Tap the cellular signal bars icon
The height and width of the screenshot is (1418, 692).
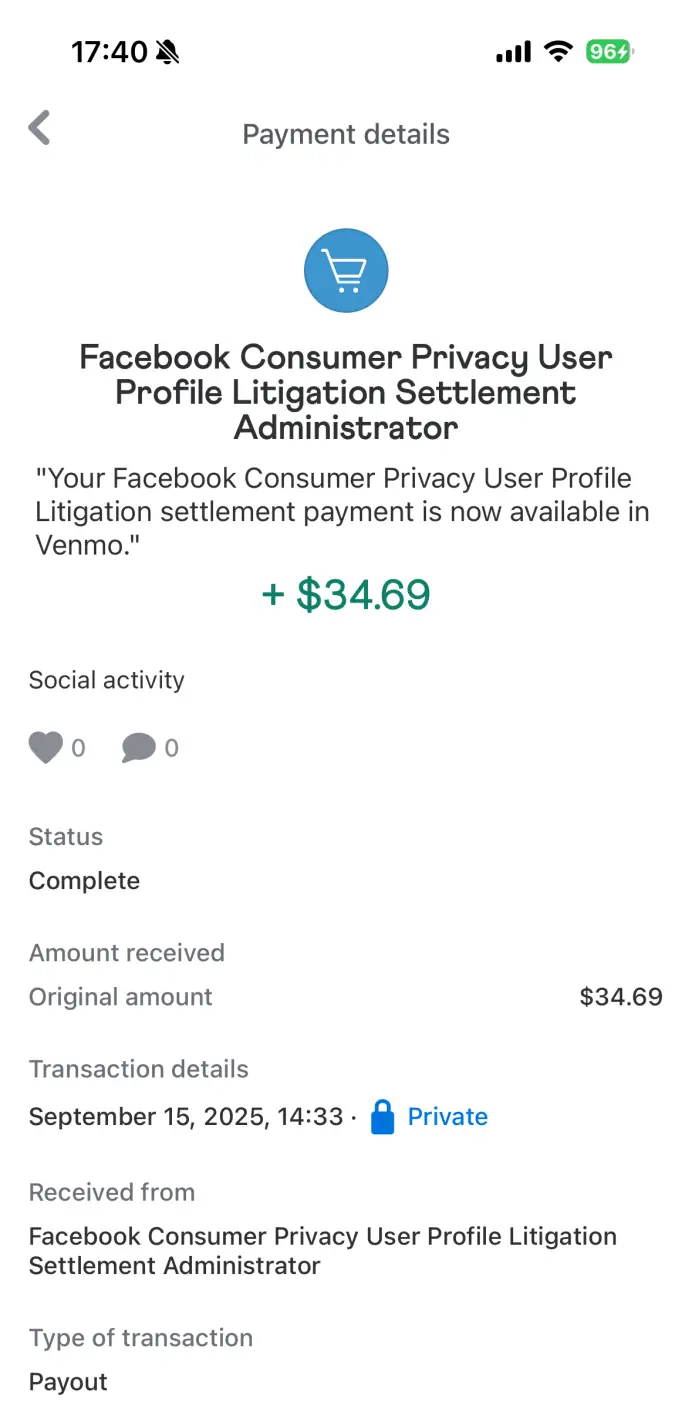[513, 52]
